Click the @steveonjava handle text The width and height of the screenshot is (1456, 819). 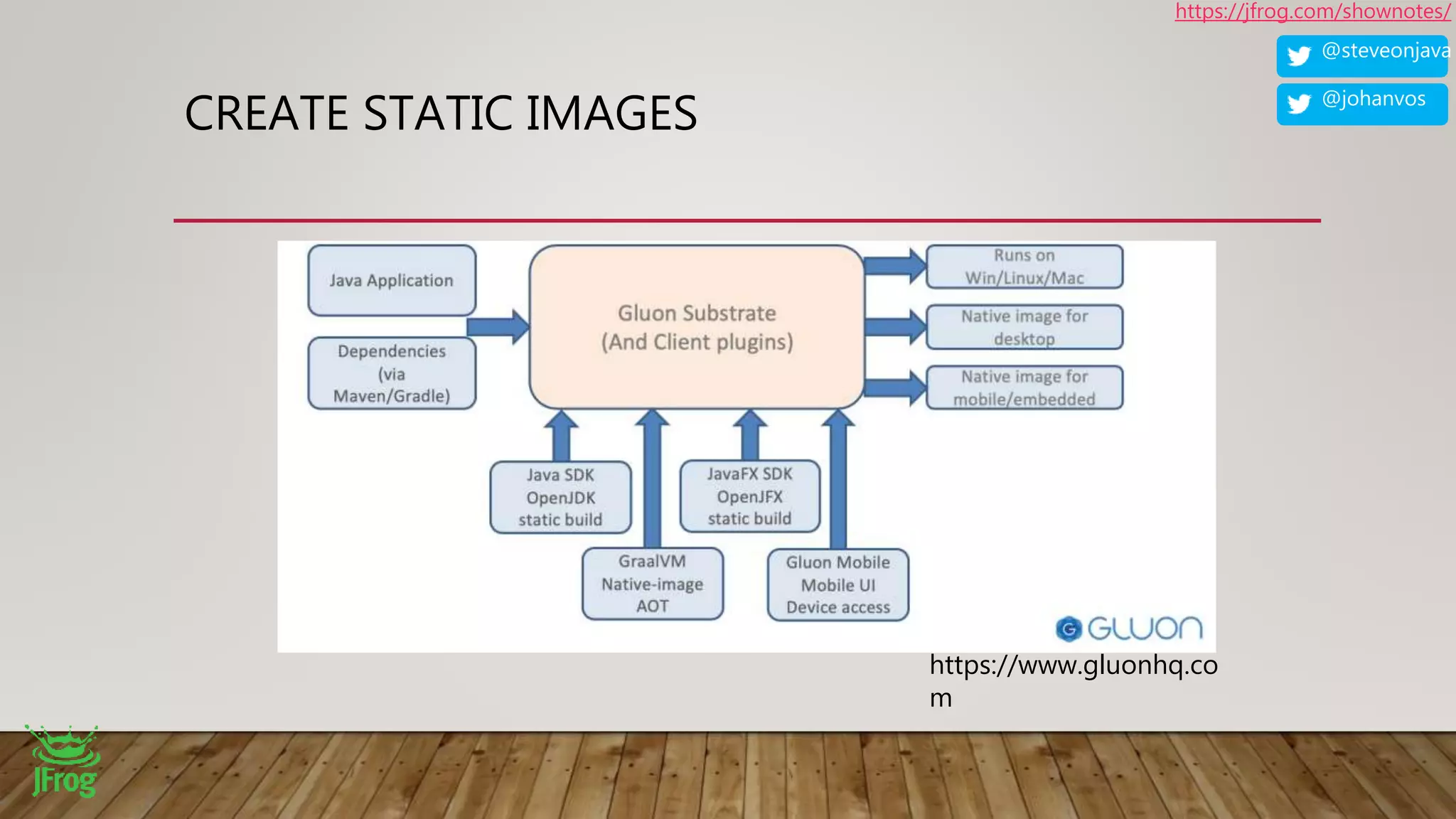point(1386,50)
